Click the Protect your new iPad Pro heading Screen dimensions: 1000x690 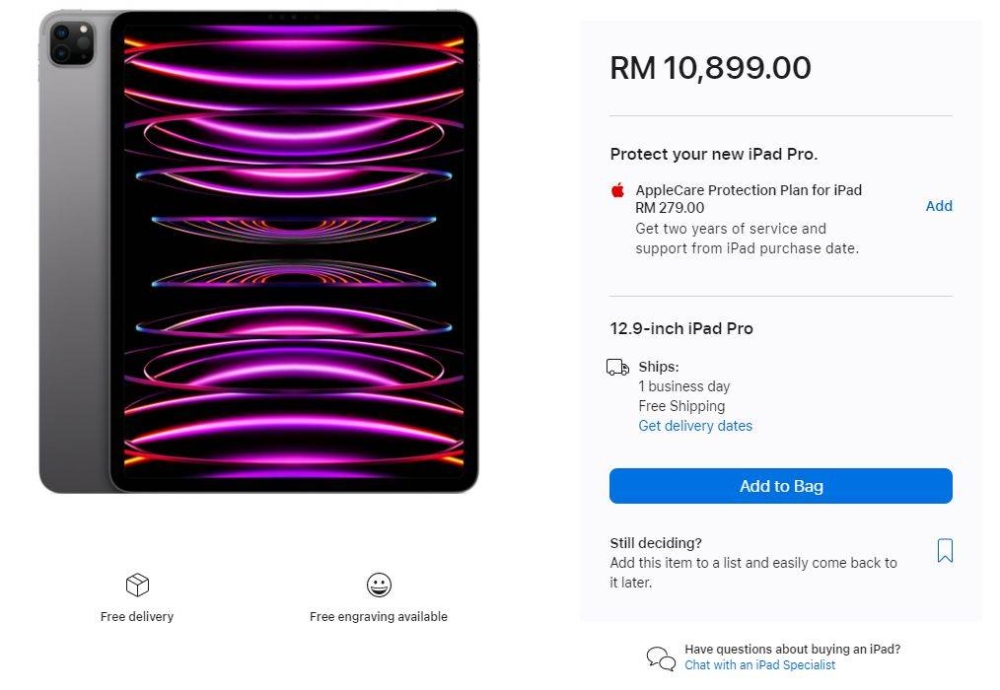pos(714,154)
